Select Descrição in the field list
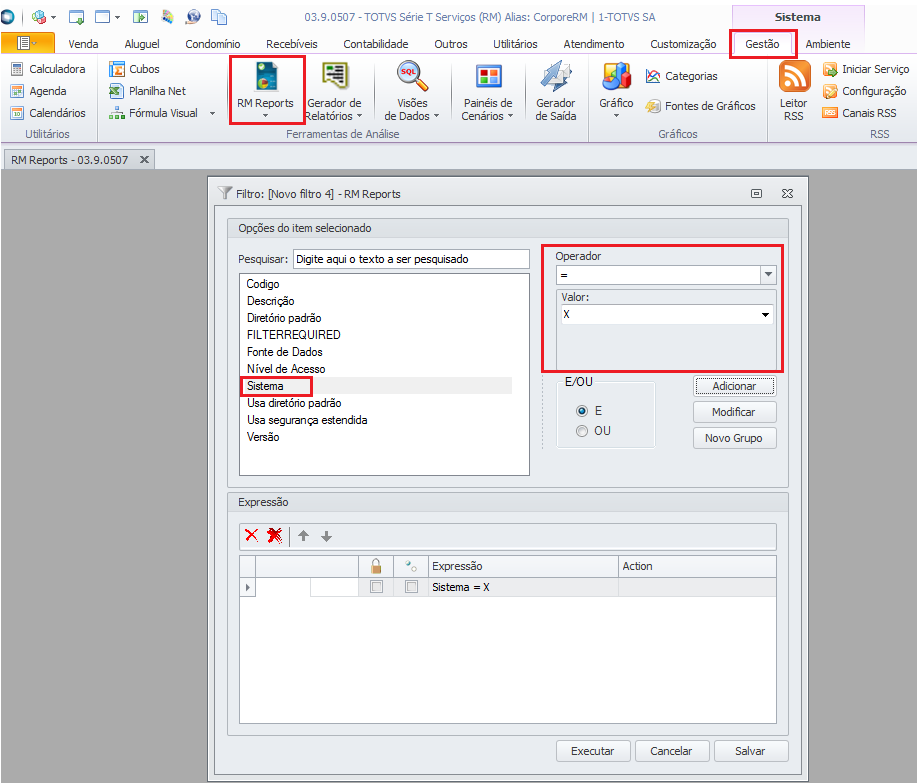 coord(270,301)
